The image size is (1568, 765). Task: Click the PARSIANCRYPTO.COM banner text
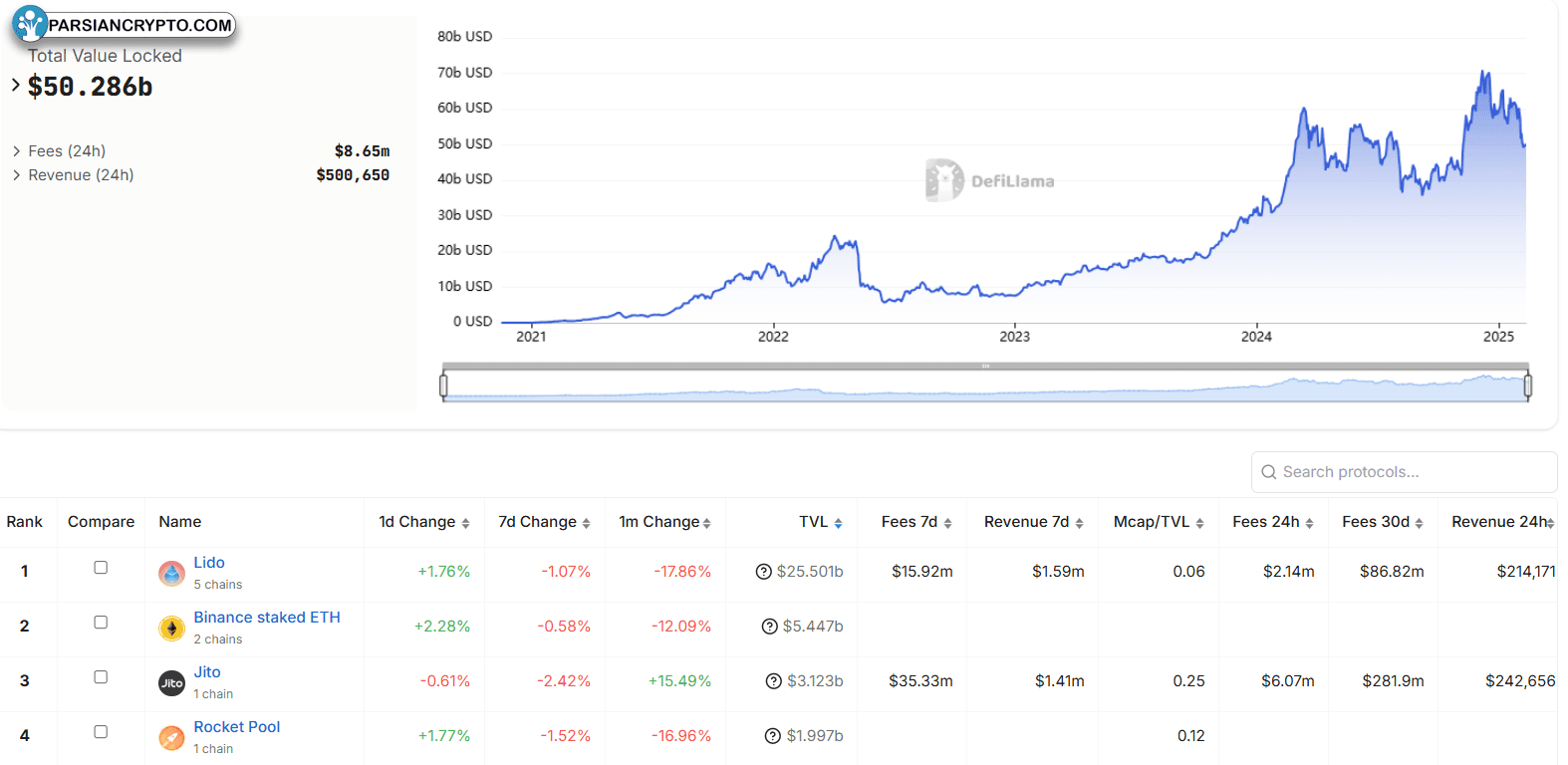coord(140,26)
